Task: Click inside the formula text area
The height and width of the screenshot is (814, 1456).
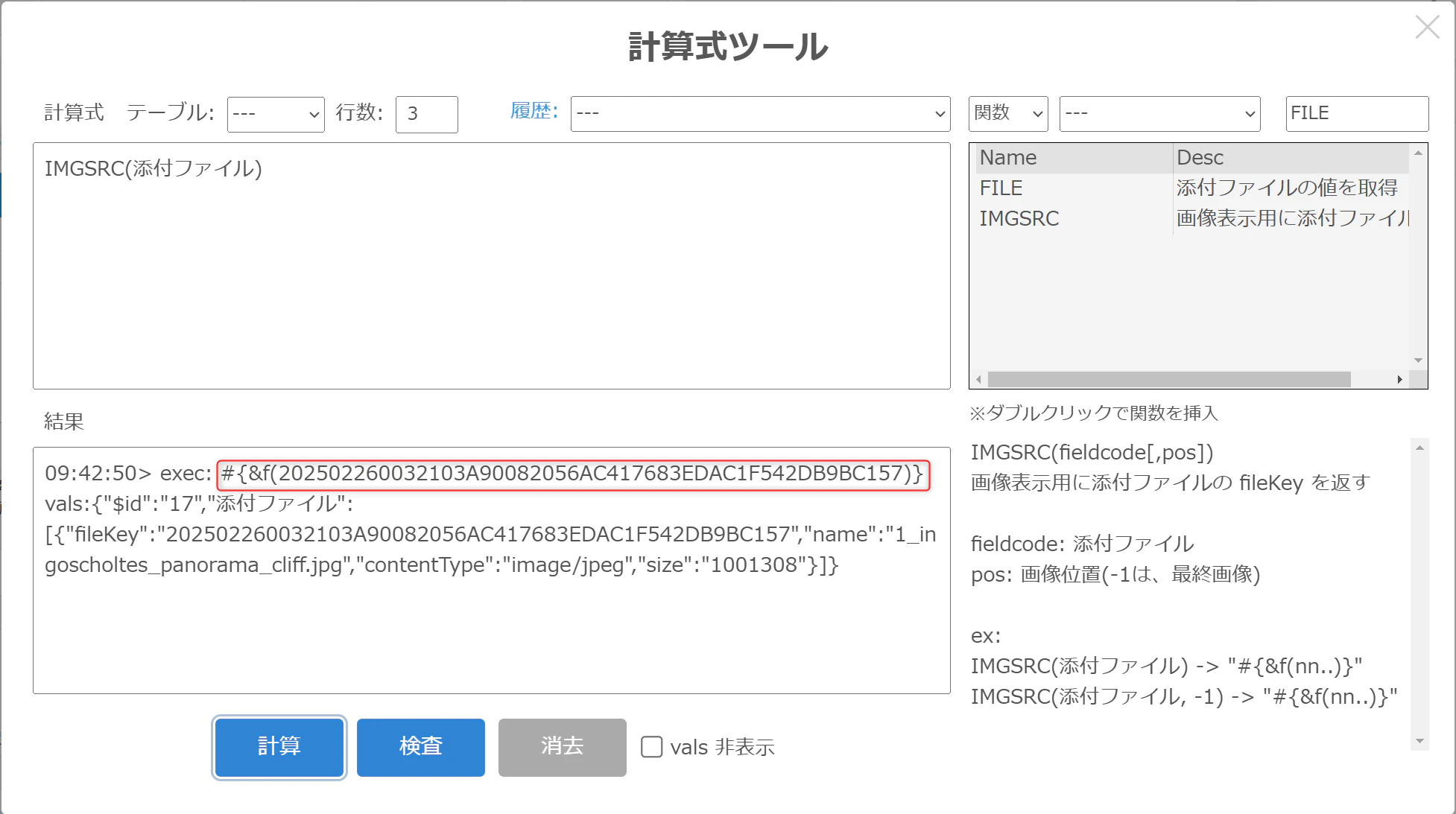Action: point(492,266)
